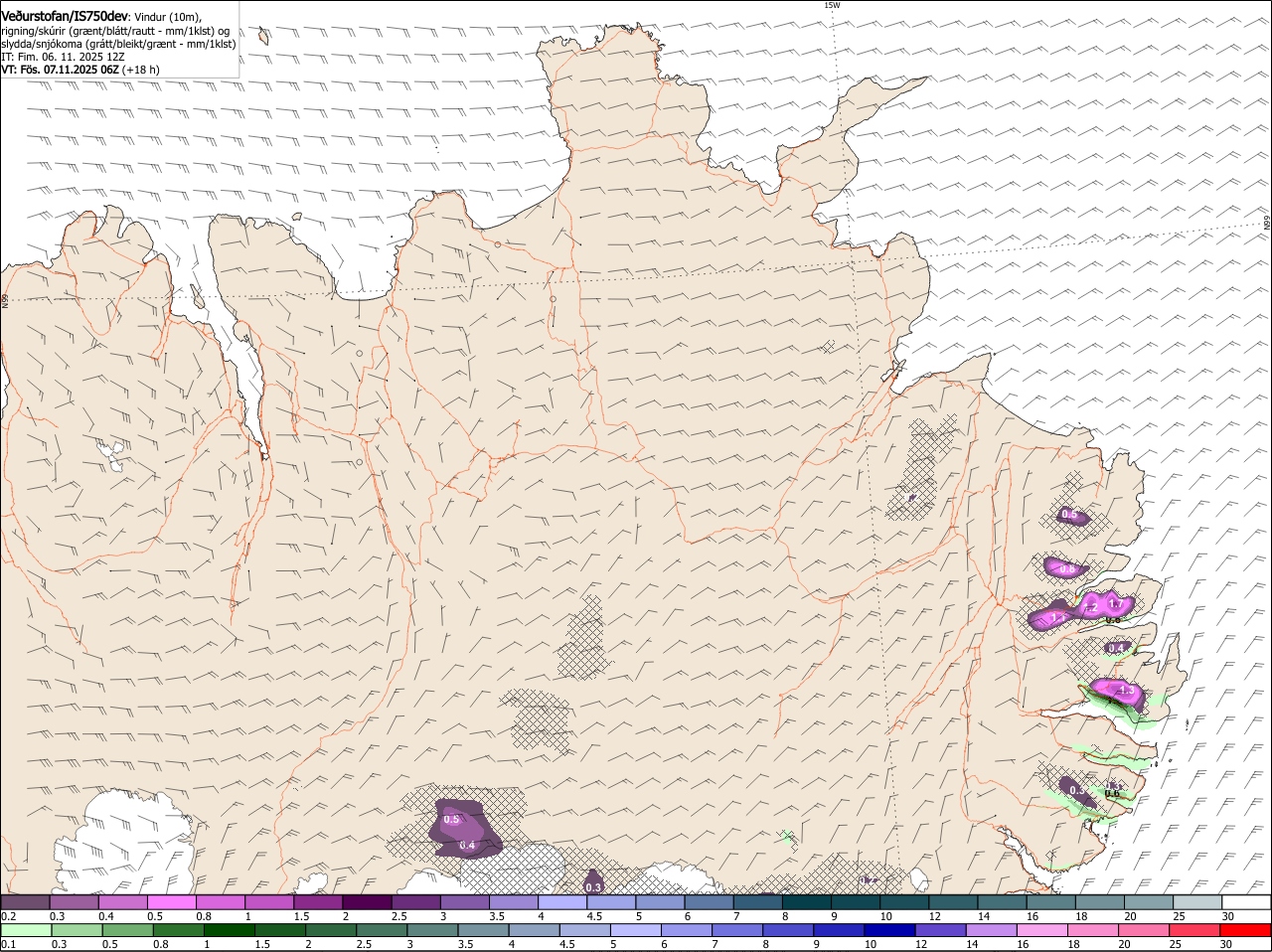The height and width of the screenshot is (952, 1272).
Task: Click the 0.5 bright pink swatch, upper scale
Action: (x=171, y=902)
